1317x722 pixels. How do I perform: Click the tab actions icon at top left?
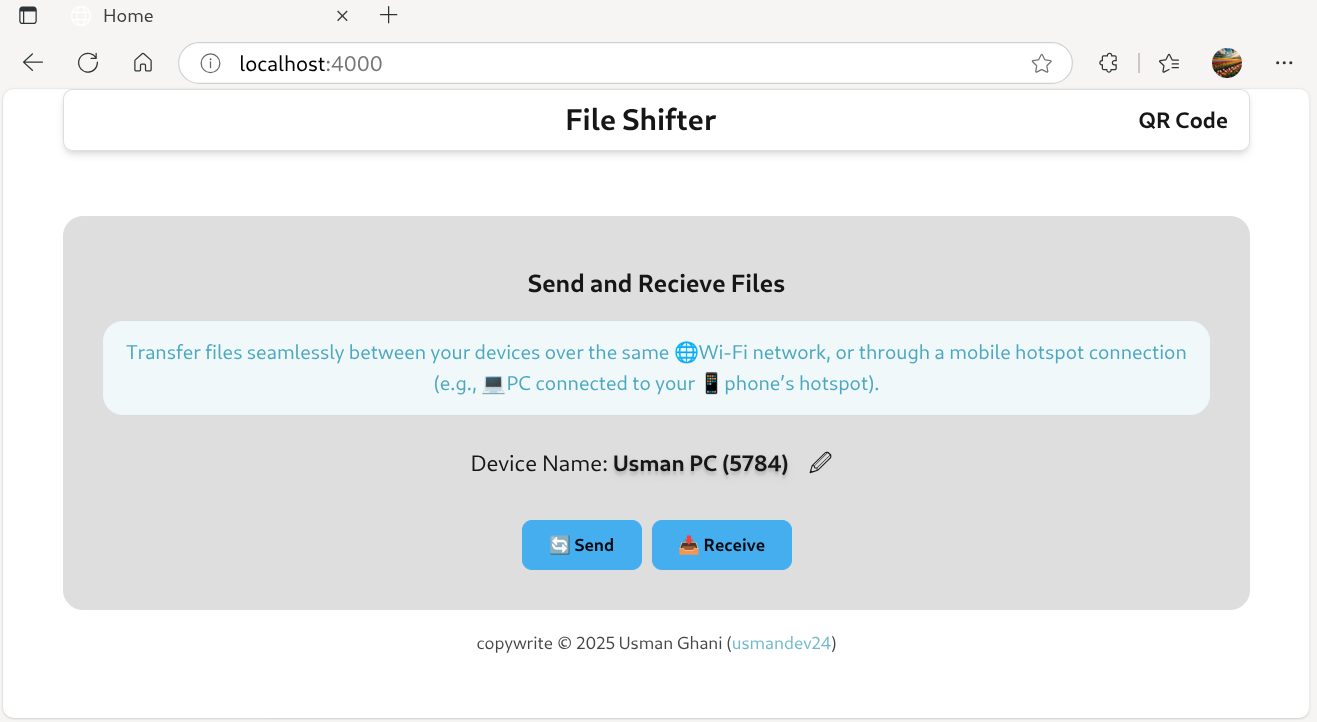coord(27,15)
